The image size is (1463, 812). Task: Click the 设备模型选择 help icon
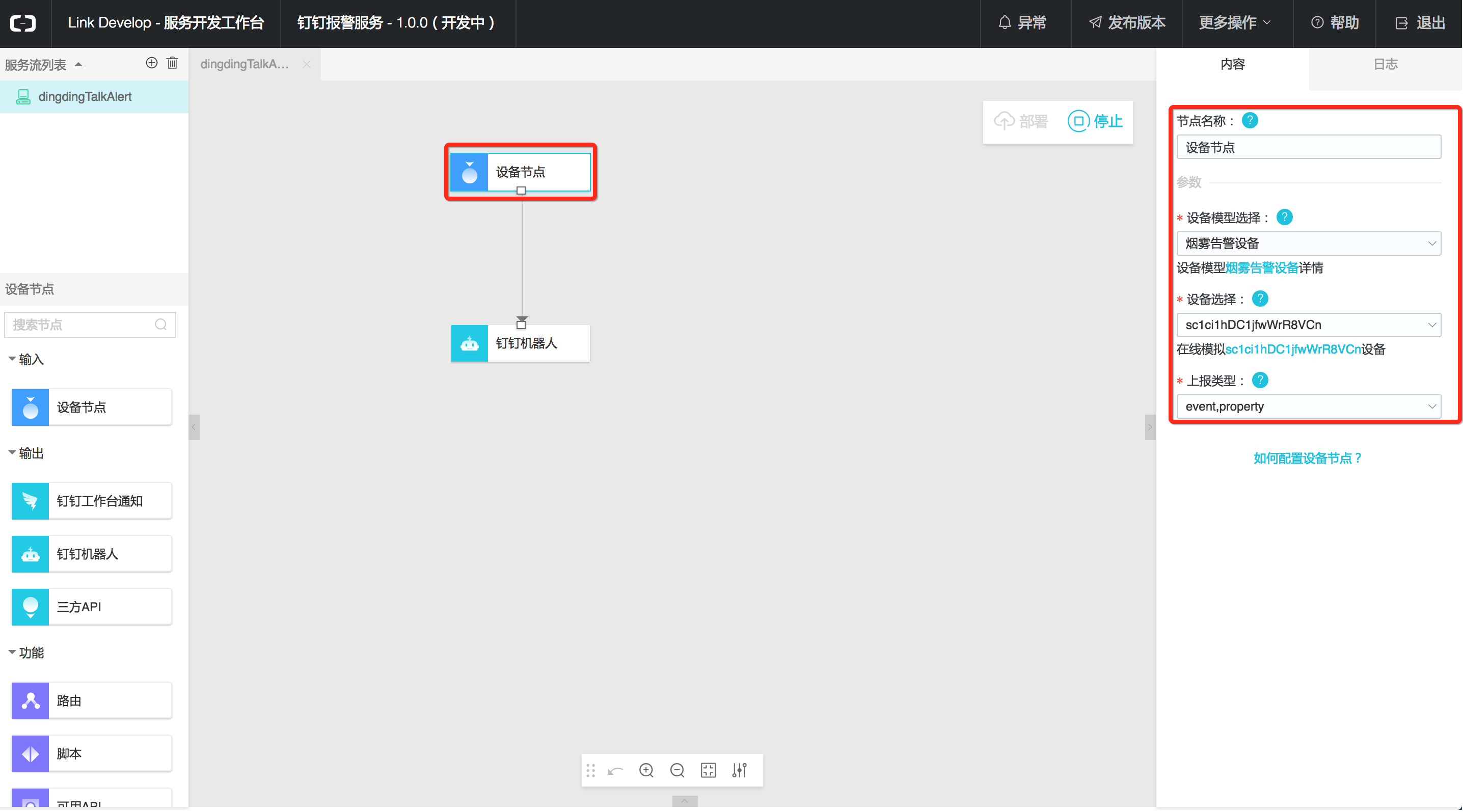(x=1284, y=217)
